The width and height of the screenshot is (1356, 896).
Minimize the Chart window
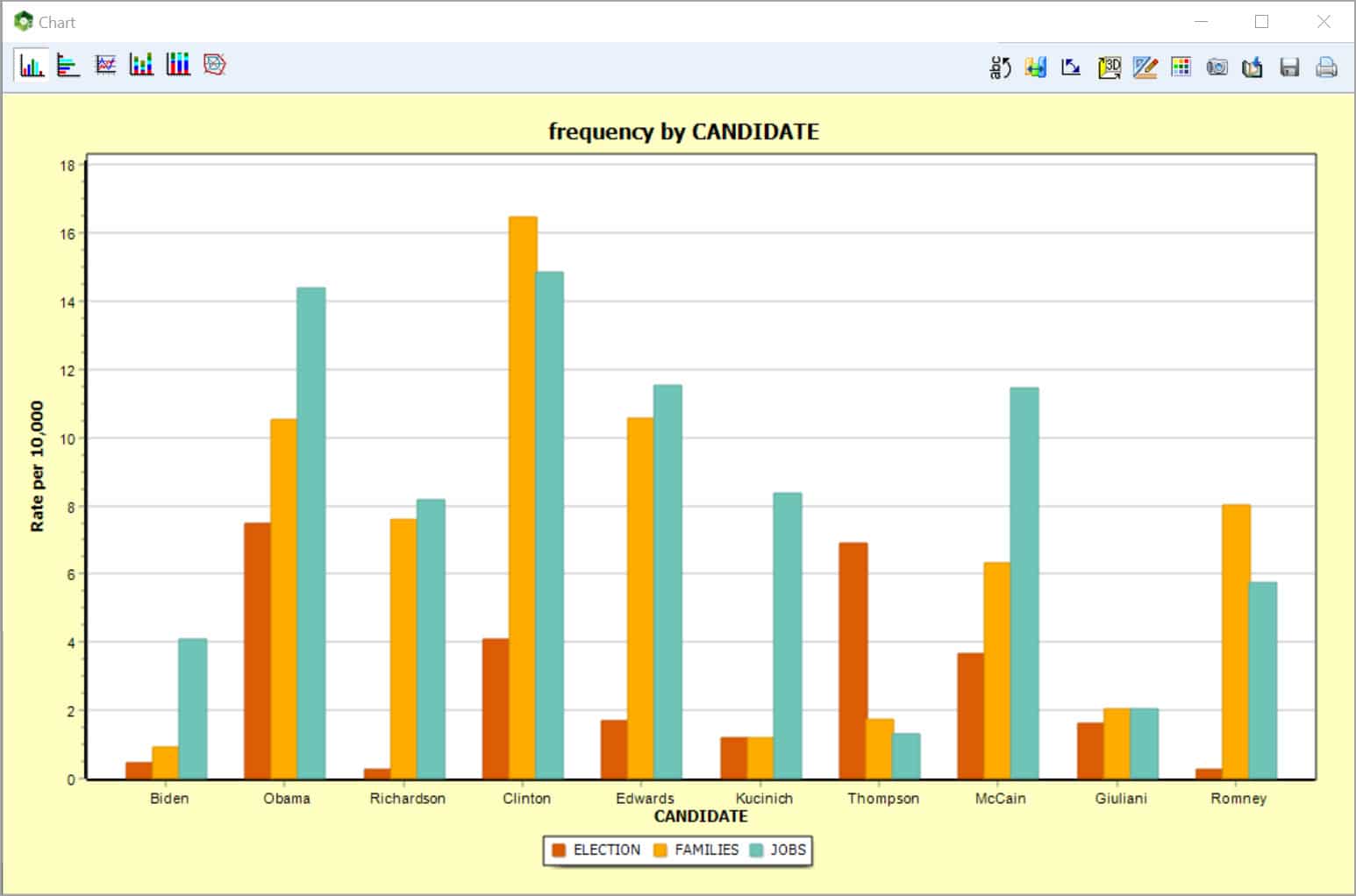pyautogui.click(x=1202, y=22)
